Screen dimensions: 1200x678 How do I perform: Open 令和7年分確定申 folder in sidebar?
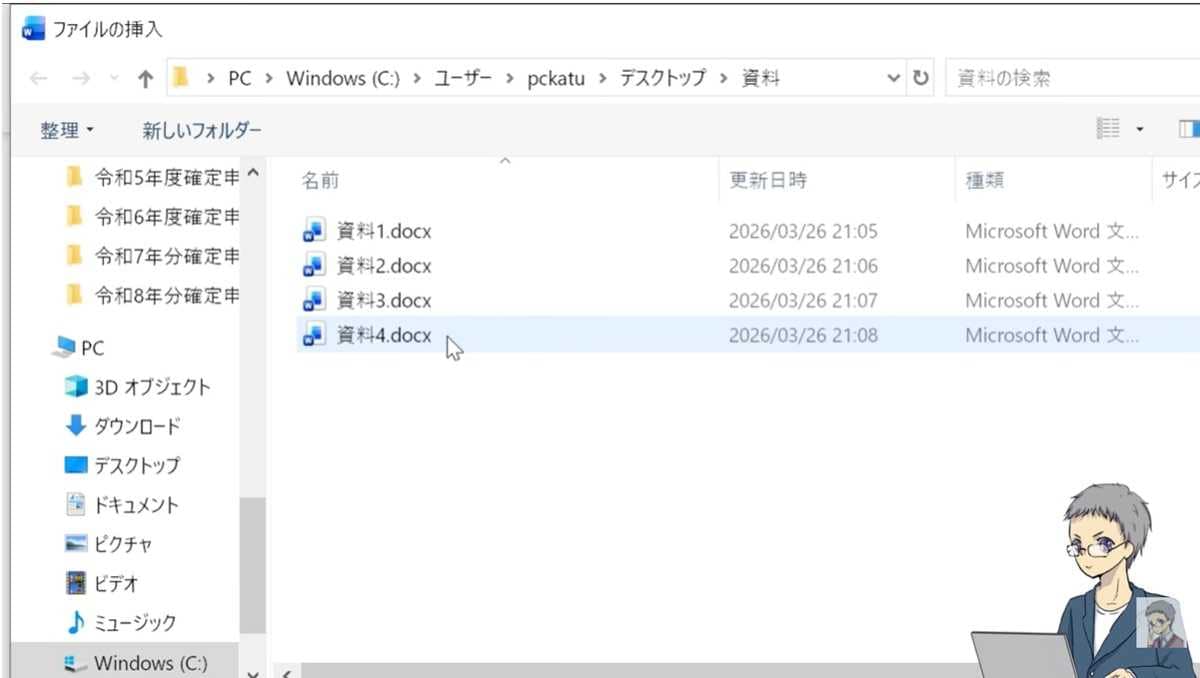(x=152, y=256)
